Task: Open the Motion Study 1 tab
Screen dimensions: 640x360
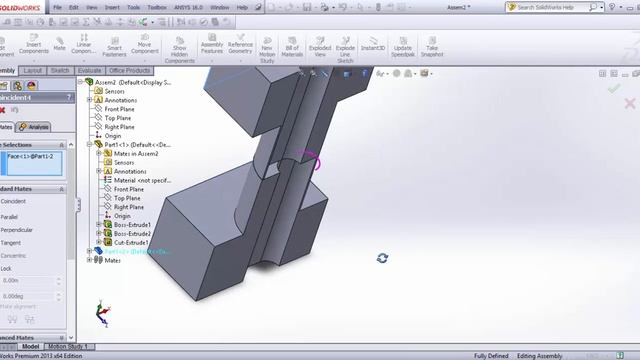Action: [x=68, y=347]
